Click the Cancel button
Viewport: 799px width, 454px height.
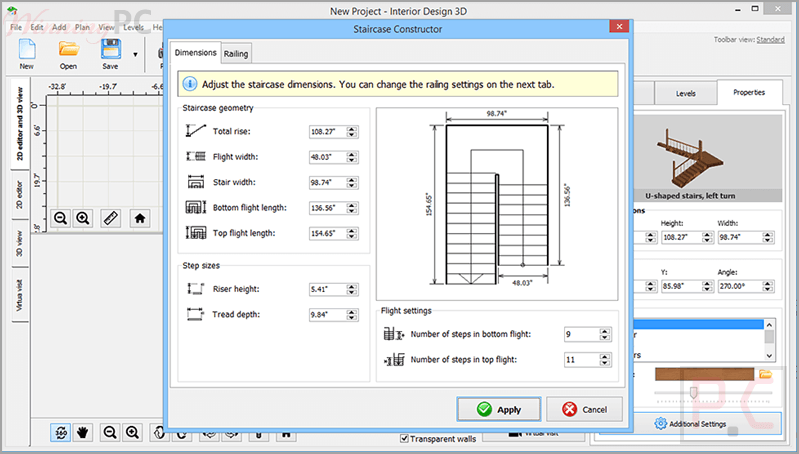coord(584,409)
